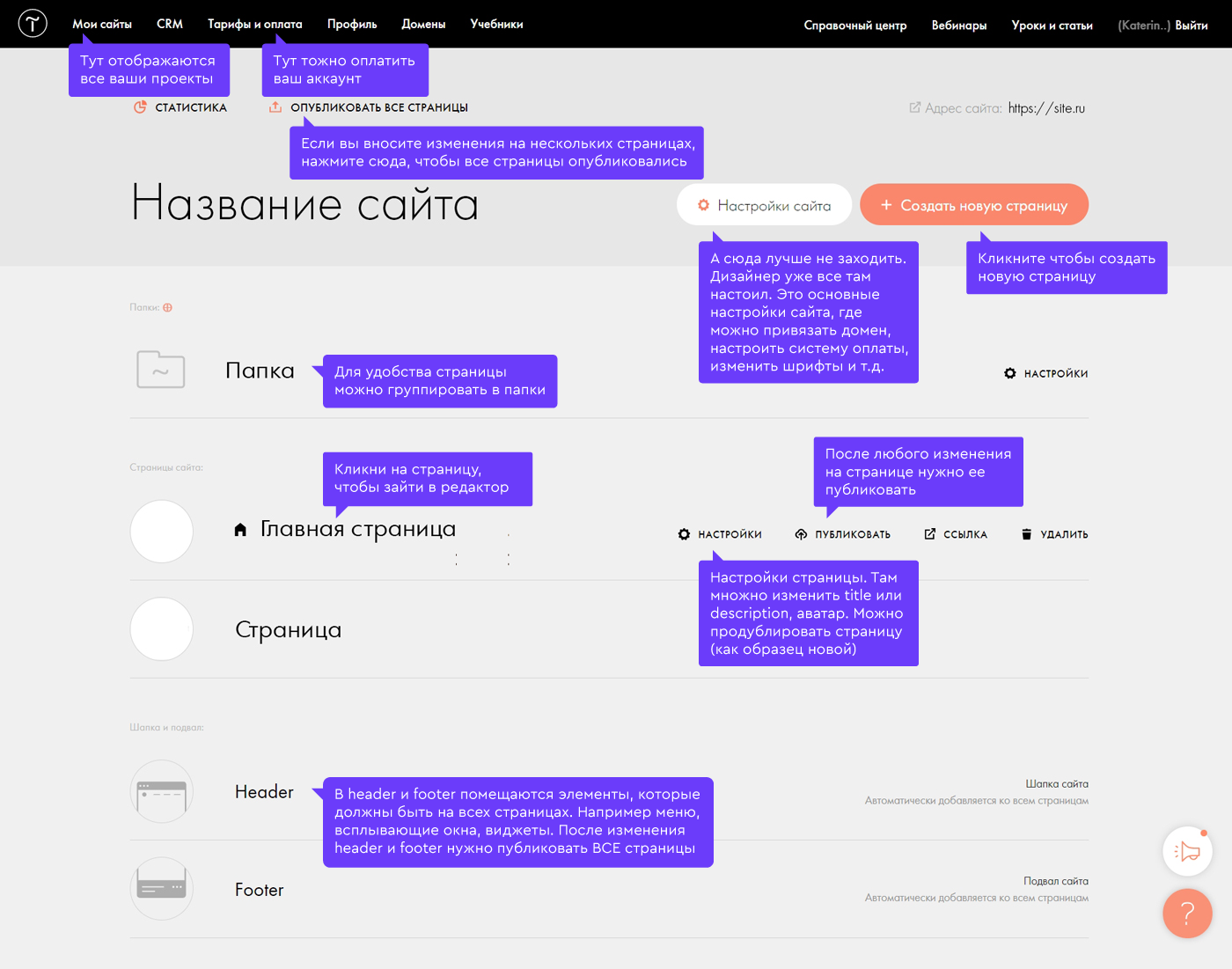The height and width of the screenshot is (969, 1232).
Task: Click ОПУБЛИКОВАТЬ ВСЕ СТРАНИЦЫ
Action: [x=379, y=107]
